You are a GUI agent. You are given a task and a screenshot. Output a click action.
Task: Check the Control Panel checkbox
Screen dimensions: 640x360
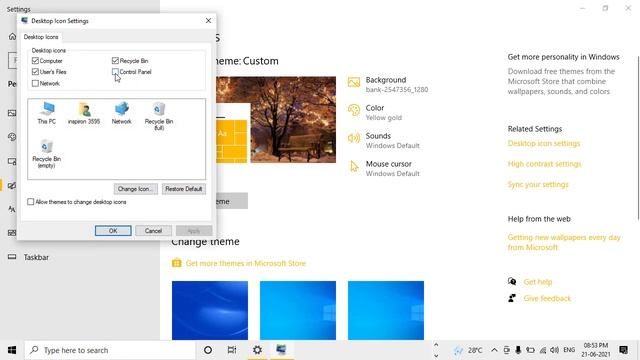tap(115, 71)
